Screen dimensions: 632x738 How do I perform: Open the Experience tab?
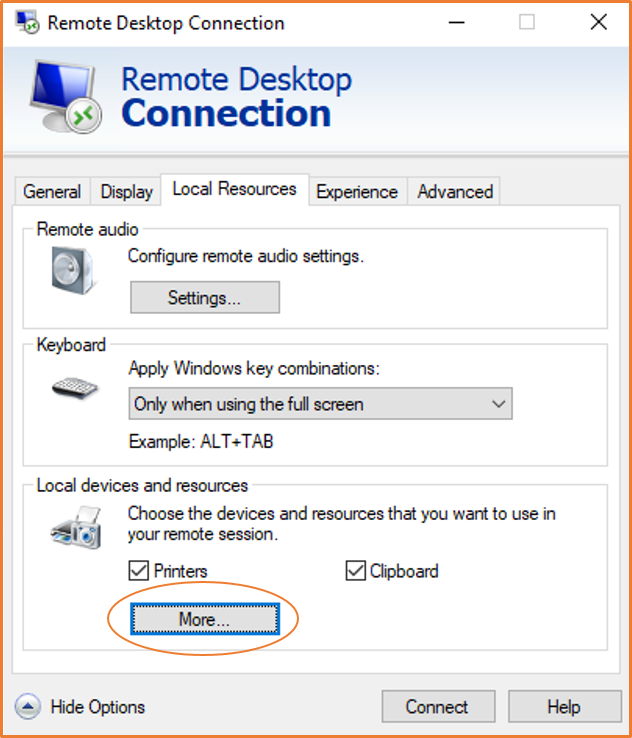(x=357, y=192)
